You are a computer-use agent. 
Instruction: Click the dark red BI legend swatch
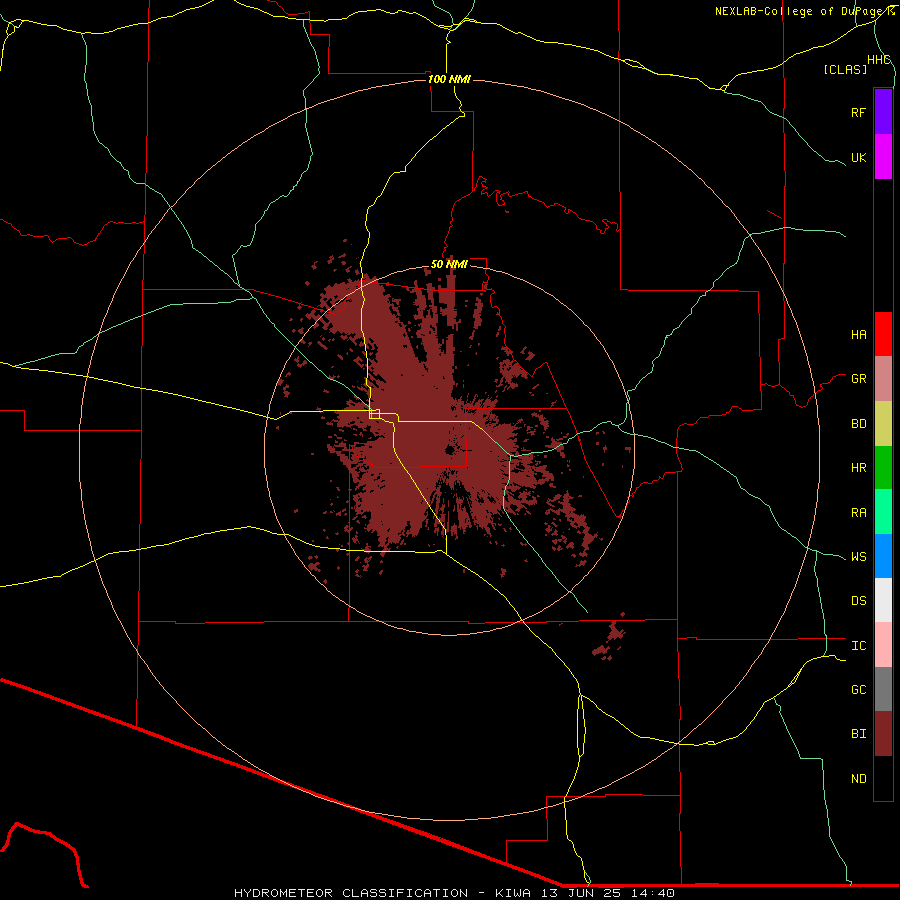883,734
